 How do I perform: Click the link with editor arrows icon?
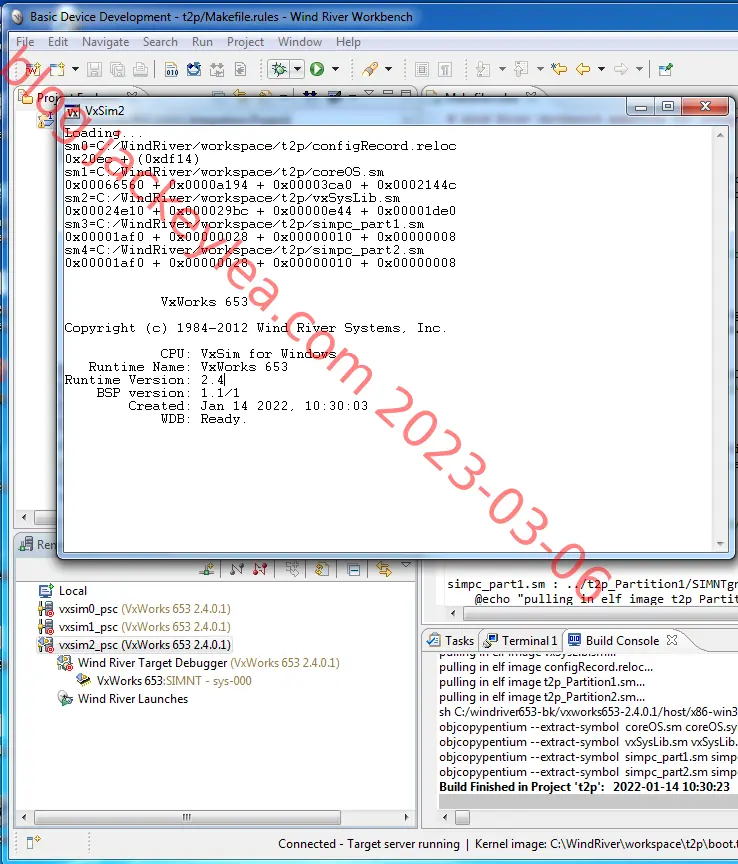coord(384,569)
